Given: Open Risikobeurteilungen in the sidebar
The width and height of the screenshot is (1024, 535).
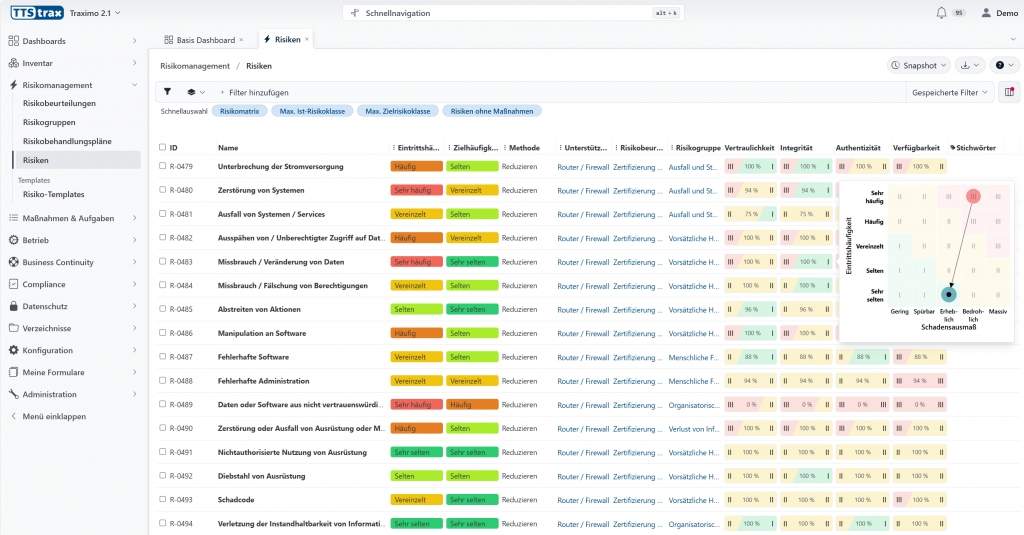Looking at the screenshot, I should (x=59, y=103).
